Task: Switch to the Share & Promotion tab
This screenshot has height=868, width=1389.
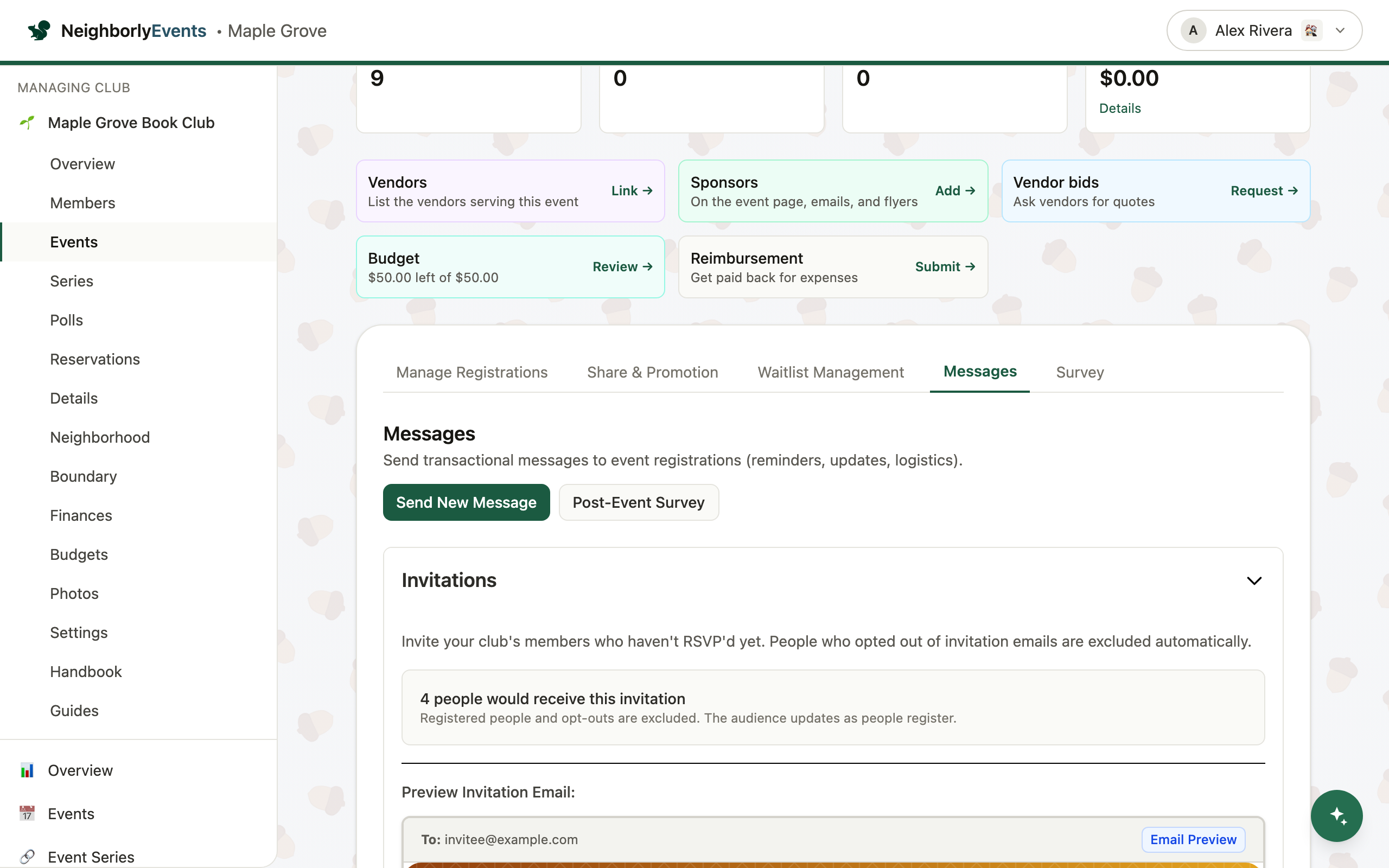Action: click(x=653, y=372)
